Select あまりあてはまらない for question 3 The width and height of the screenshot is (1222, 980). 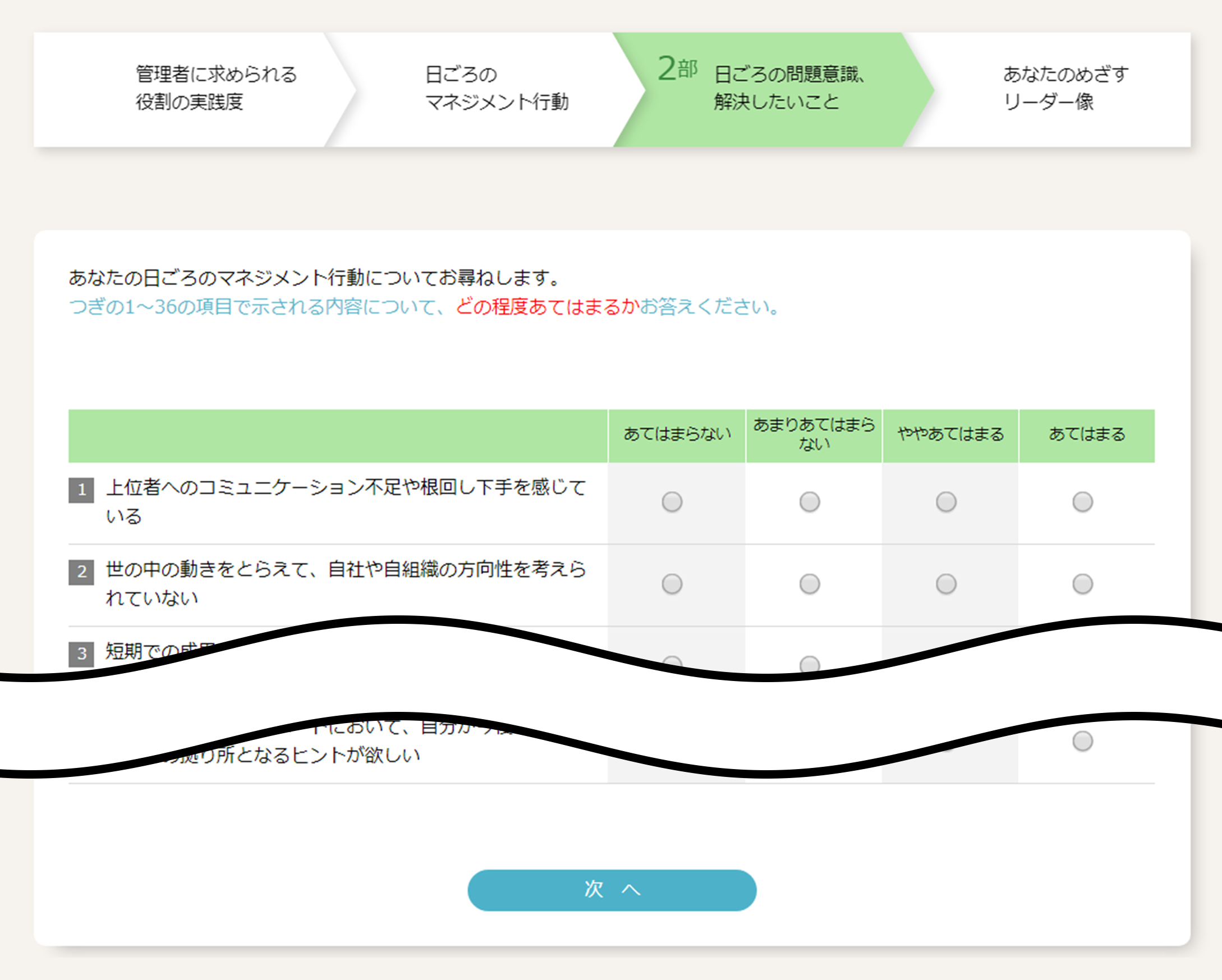[x=810, y=664]
